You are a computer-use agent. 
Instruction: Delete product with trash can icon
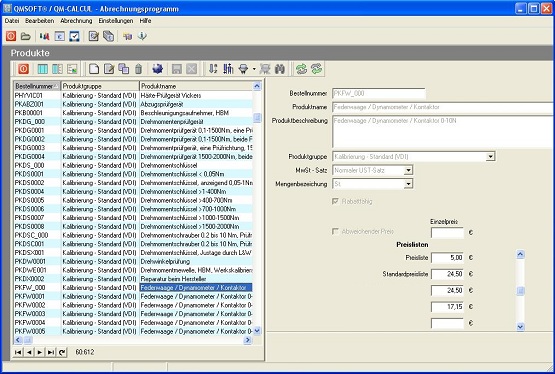coord(138,69)
